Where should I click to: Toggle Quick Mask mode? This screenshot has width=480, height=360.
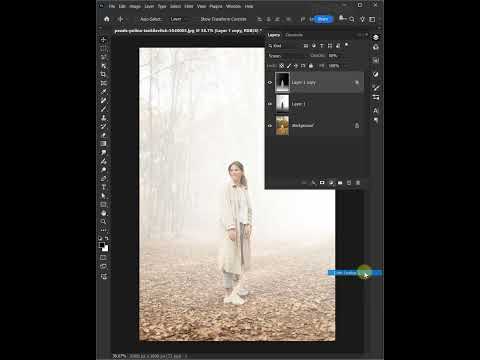103,258
